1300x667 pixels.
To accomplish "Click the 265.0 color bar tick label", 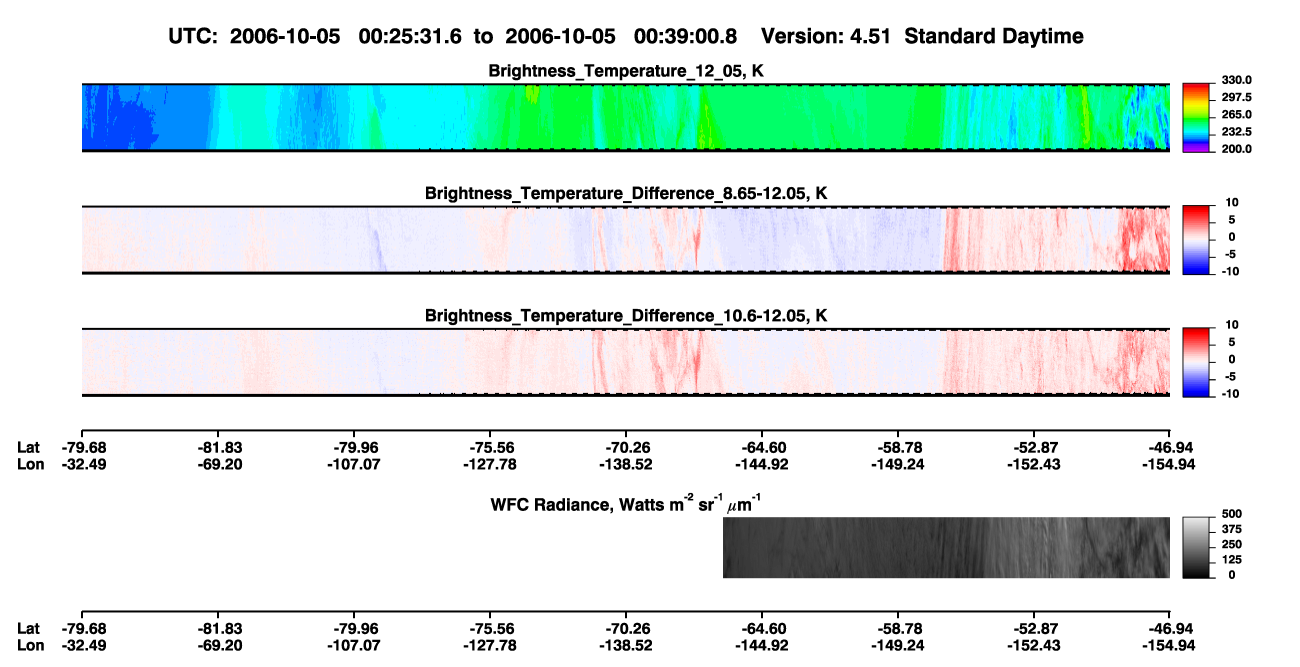I will (x=1237, y=114).
